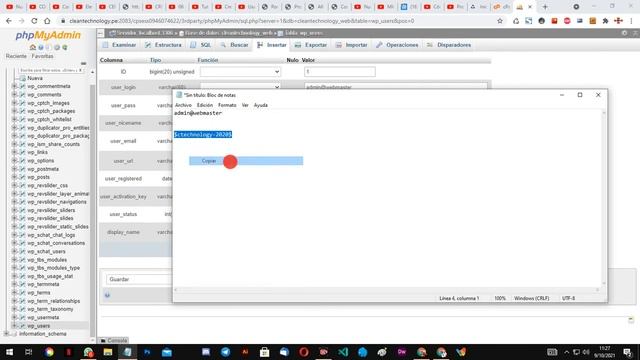Image resolution: width=640 pixels, height=360 pixels.
Task: Open the Buscar tab
Action: 234,45
